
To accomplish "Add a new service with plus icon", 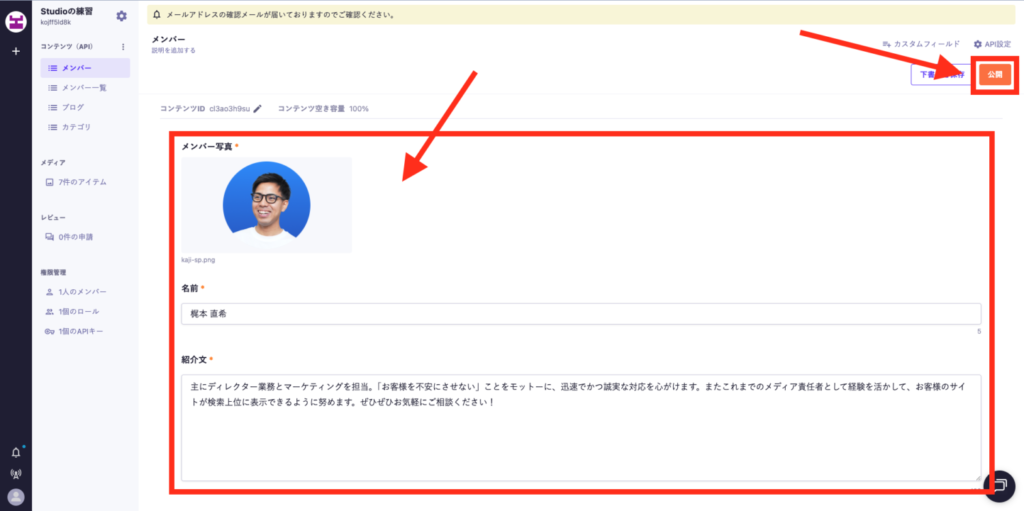I will tap(16, 51).
